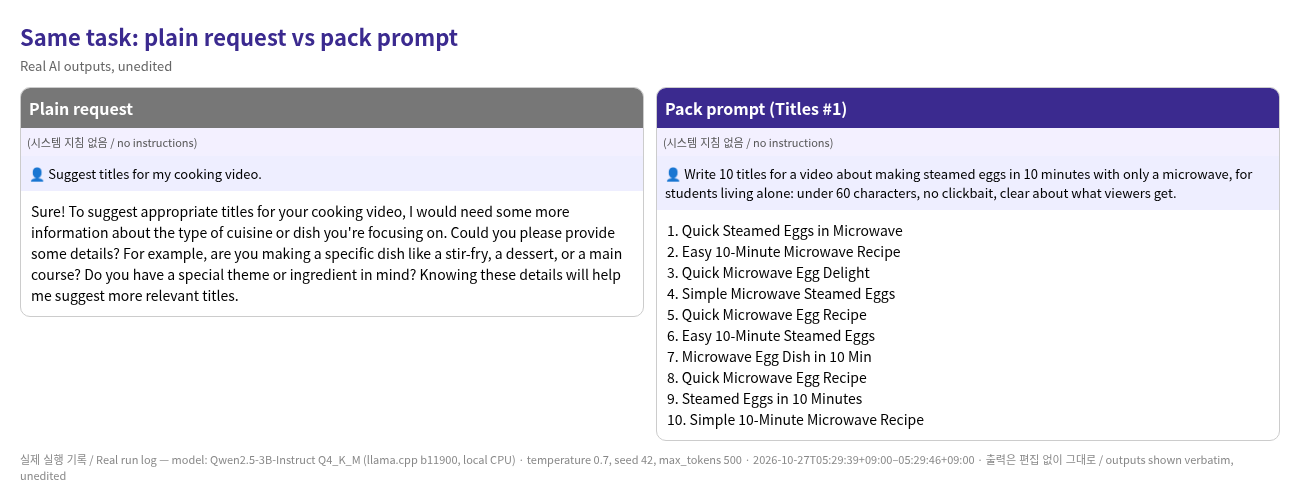The height and width of the screenshot is (500, 1300).
Task: Select title 2 'Easy 10-Minute Microwave Recipe'
Action: [783, 252]
